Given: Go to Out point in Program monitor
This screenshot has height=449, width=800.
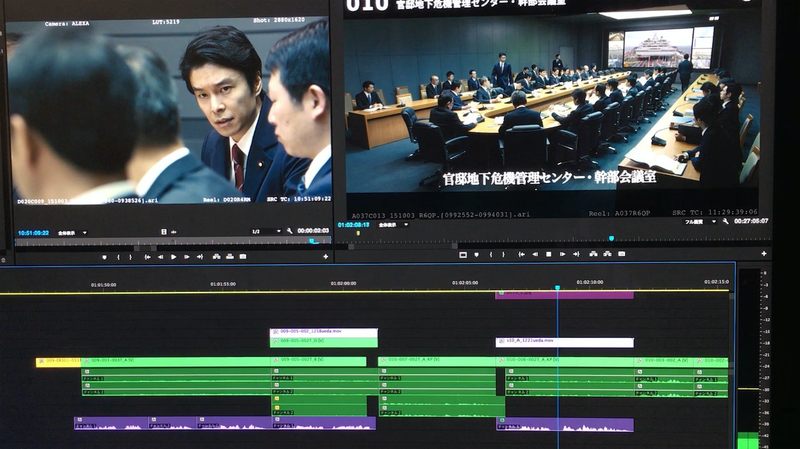Looking at the screenshot, I should 576,254.
